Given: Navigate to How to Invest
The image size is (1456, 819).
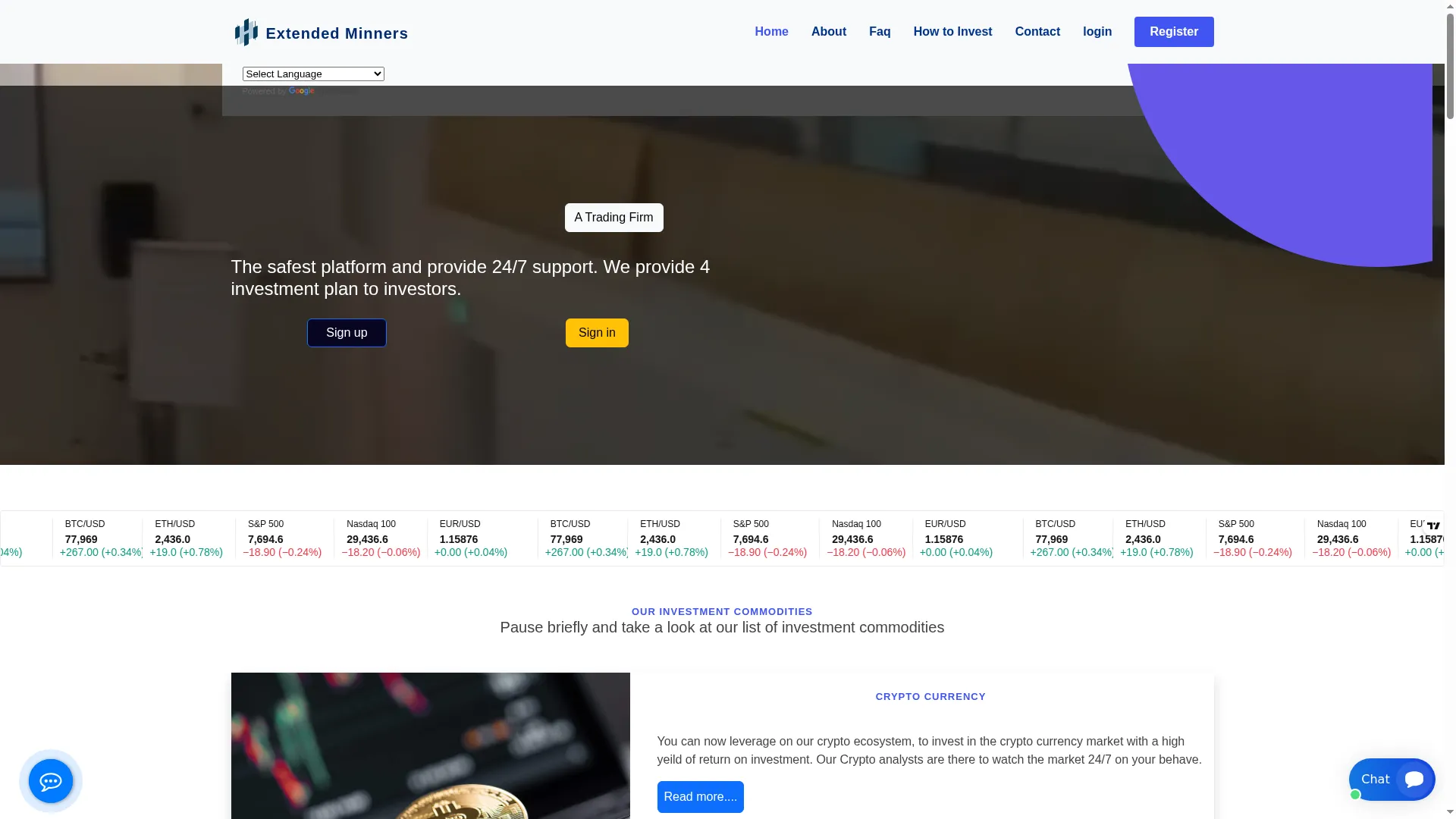Looking at the screenshot, I should tap(952, 32).
